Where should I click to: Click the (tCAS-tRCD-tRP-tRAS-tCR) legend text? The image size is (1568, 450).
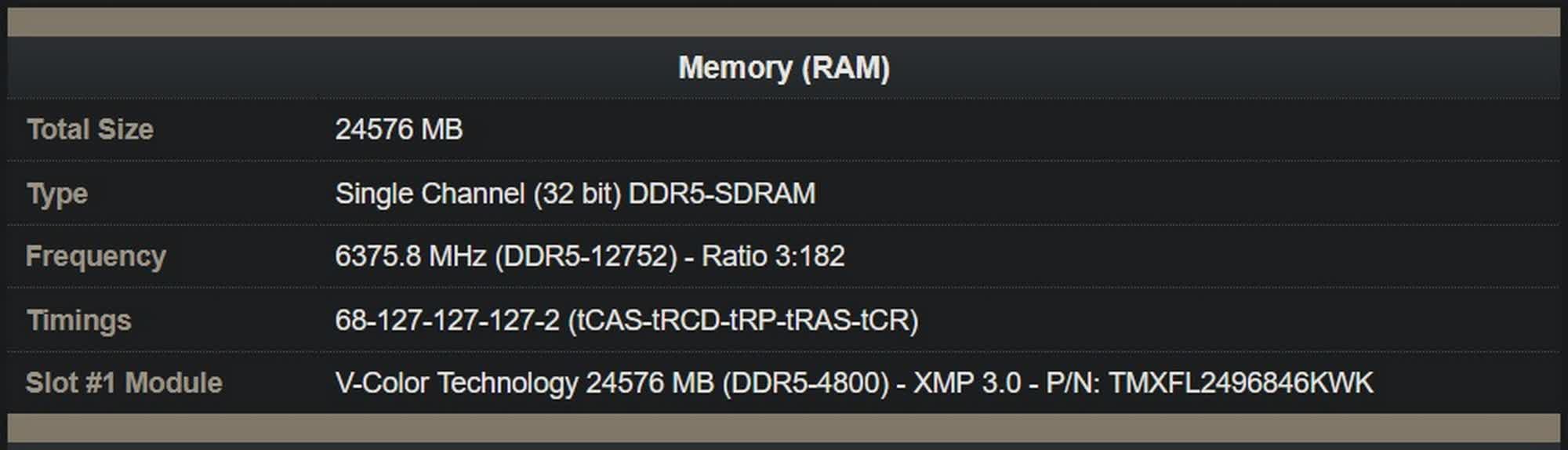click(x=742, y=321)
